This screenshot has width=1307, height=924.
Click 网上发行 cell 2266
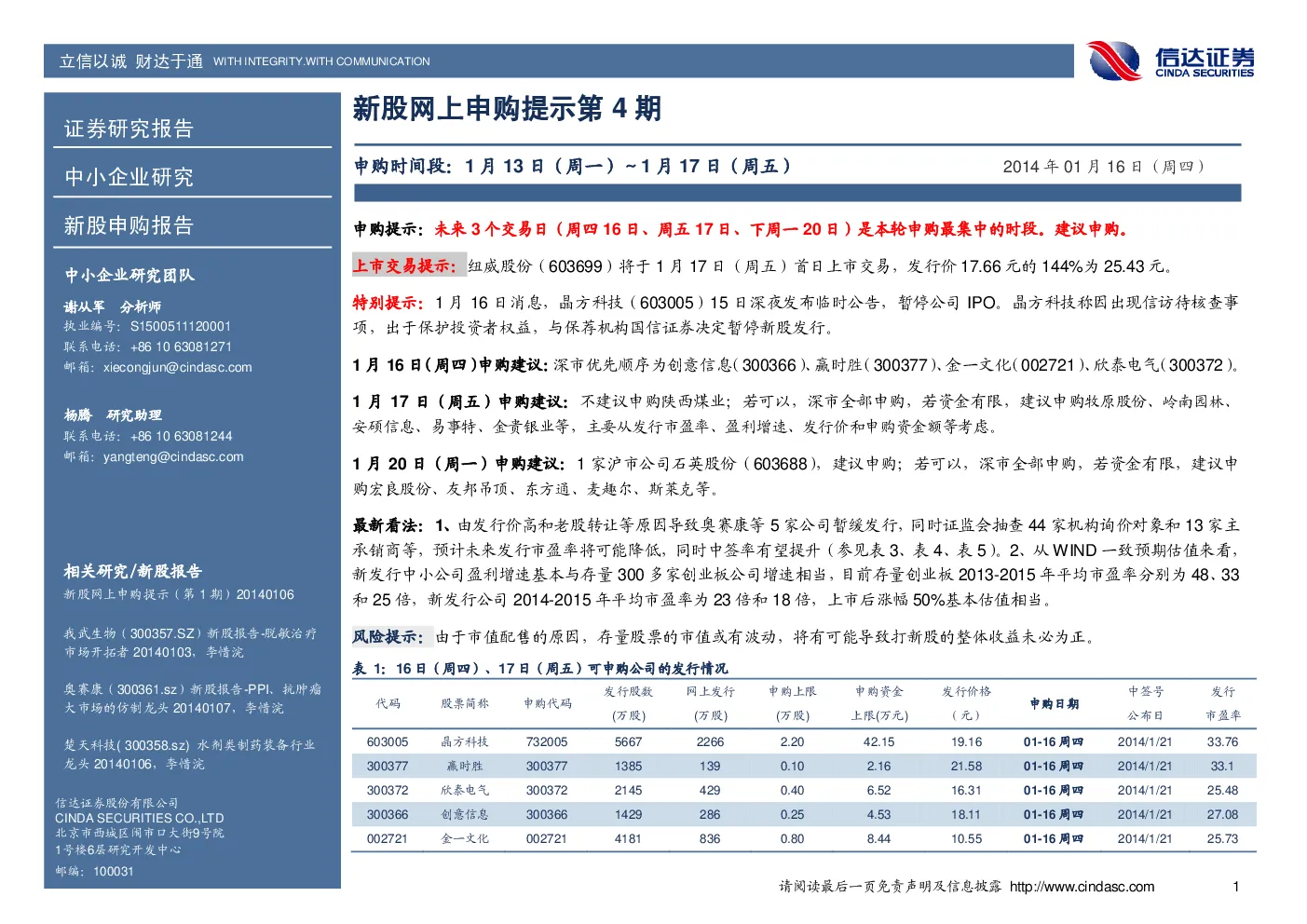click(710, 741)
